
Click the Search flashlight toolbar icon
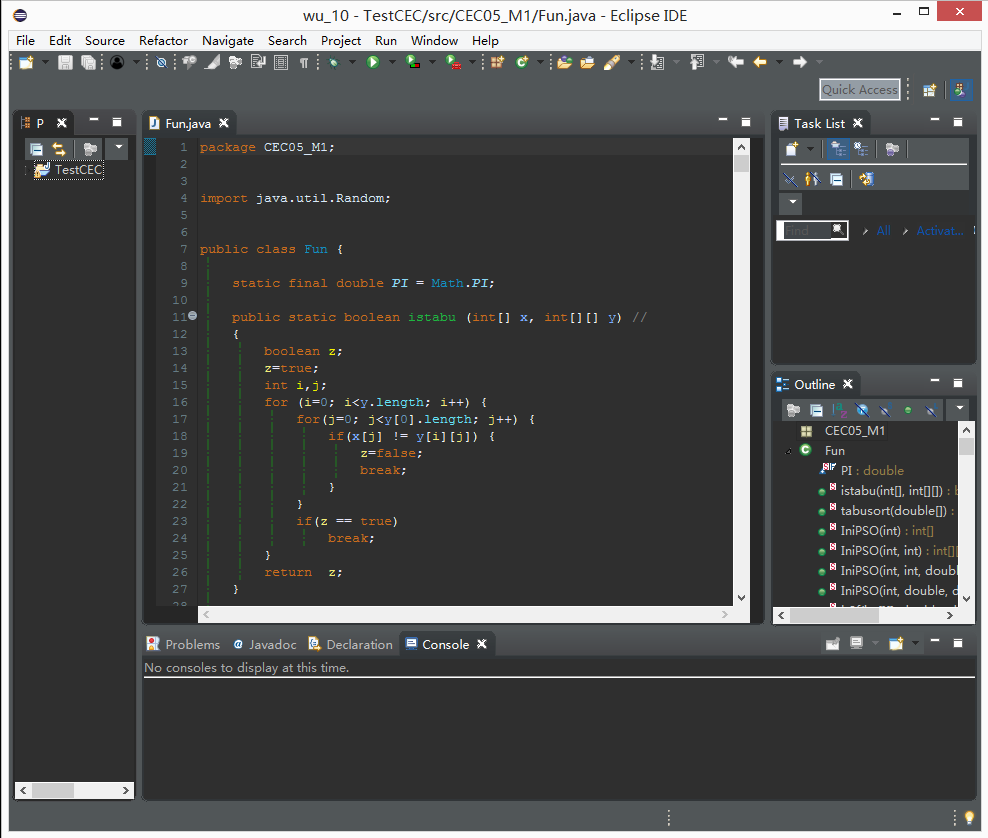coord(612,62)
